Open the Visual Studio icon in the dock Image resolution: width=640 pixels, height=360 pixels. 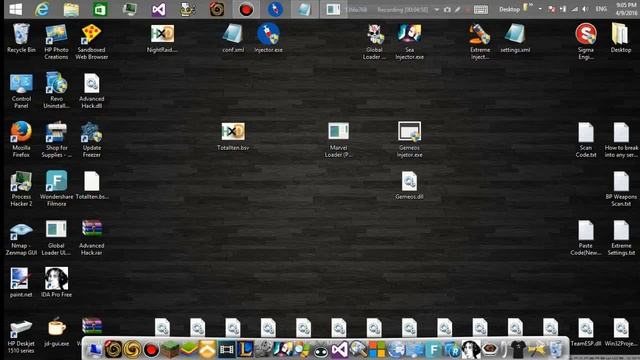click(x=339, y=349)
